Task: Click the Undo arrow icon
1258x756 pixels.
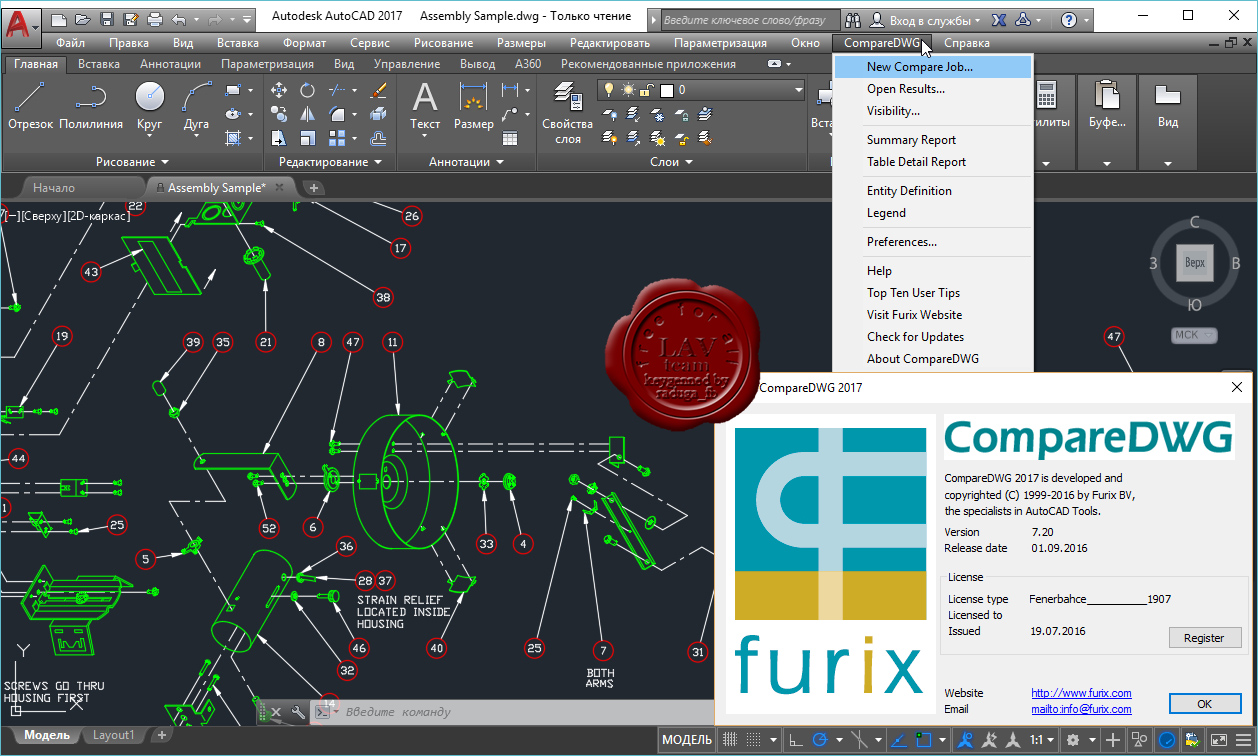Action: [x=179, y=19]
